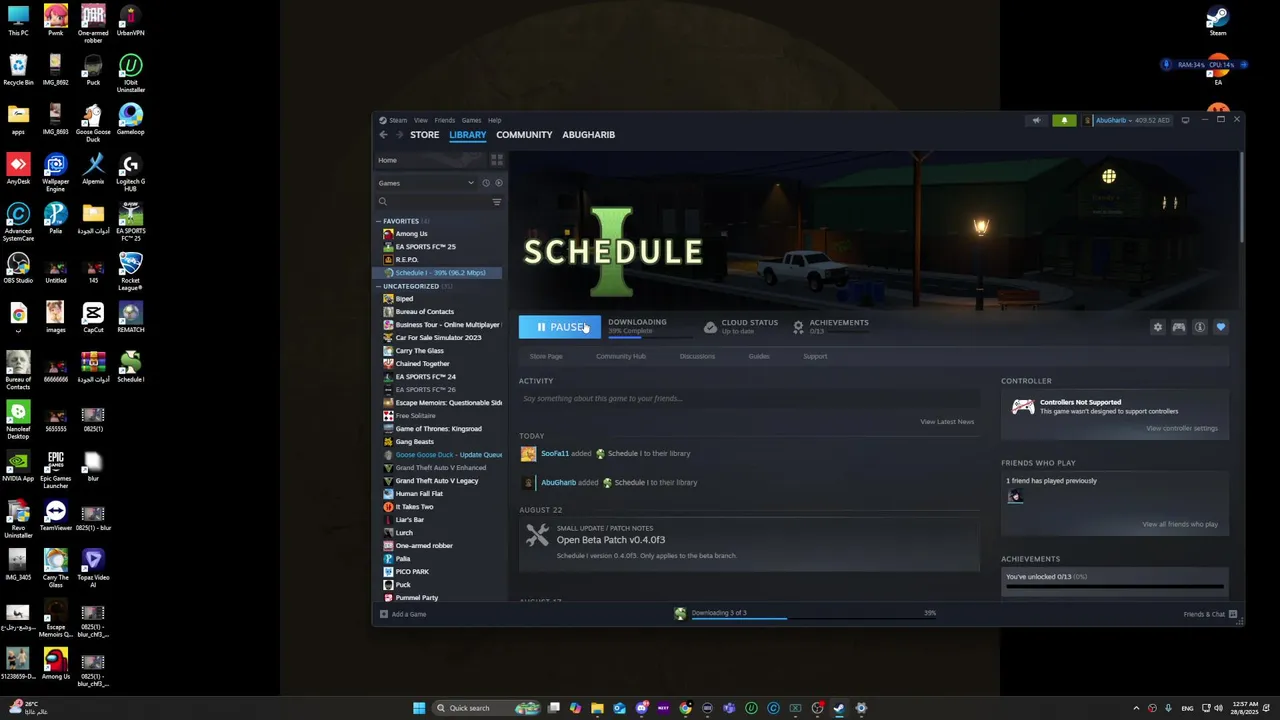Viewport: 1280px width, 720px height.
Task: Toggle ready-to-play filter icon in sidebar
Action: [x=499, y=183]
